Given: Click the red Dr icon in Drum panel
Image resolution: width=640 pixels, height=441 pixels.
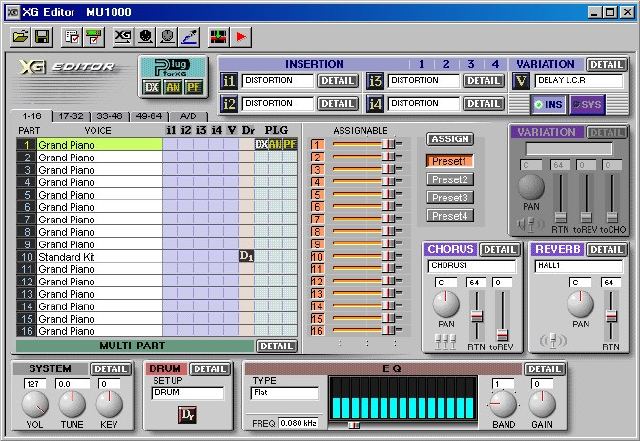Looking at the screenshot, I should 187,415.
